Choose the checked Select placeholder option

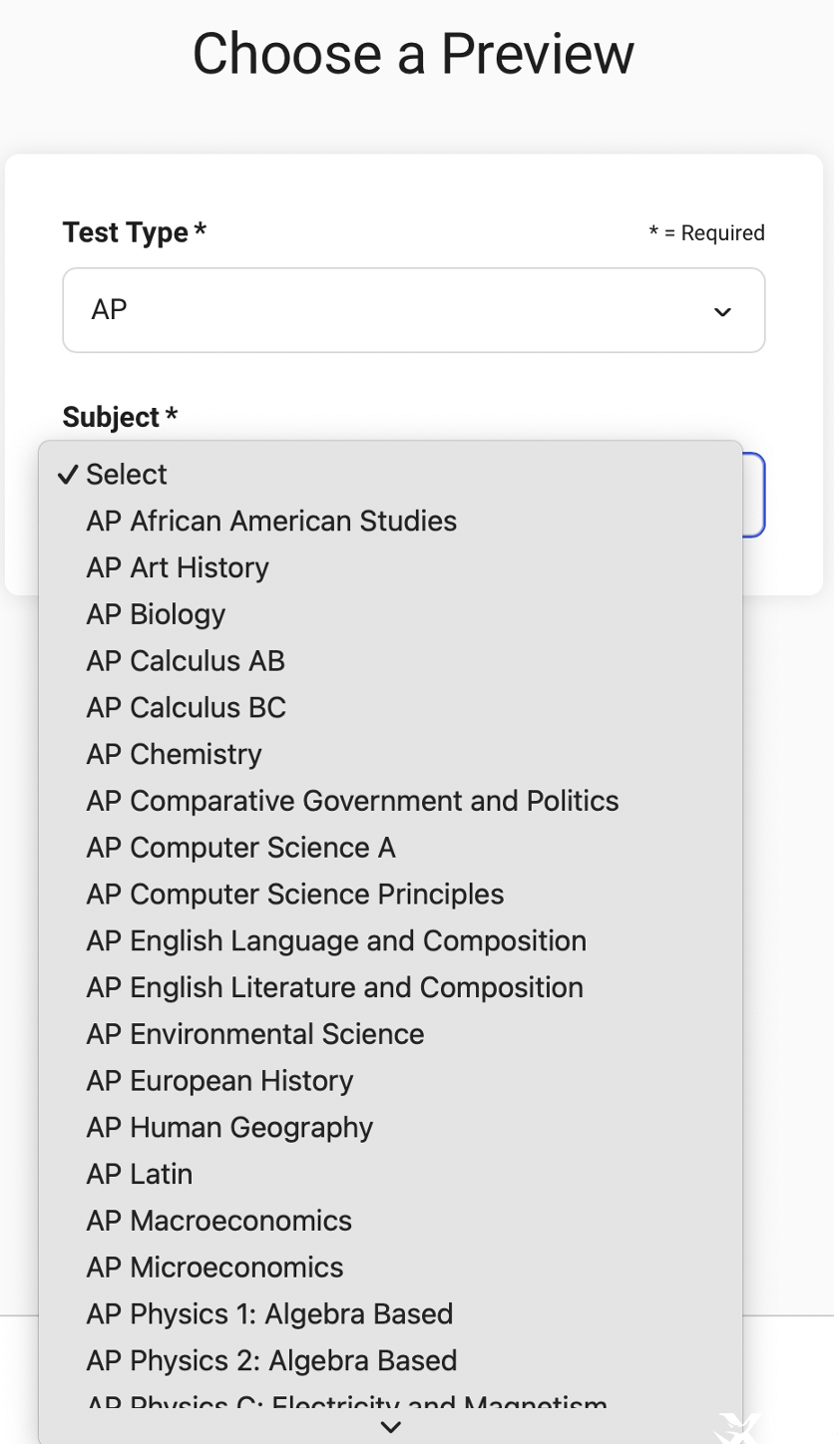(390, 475)
